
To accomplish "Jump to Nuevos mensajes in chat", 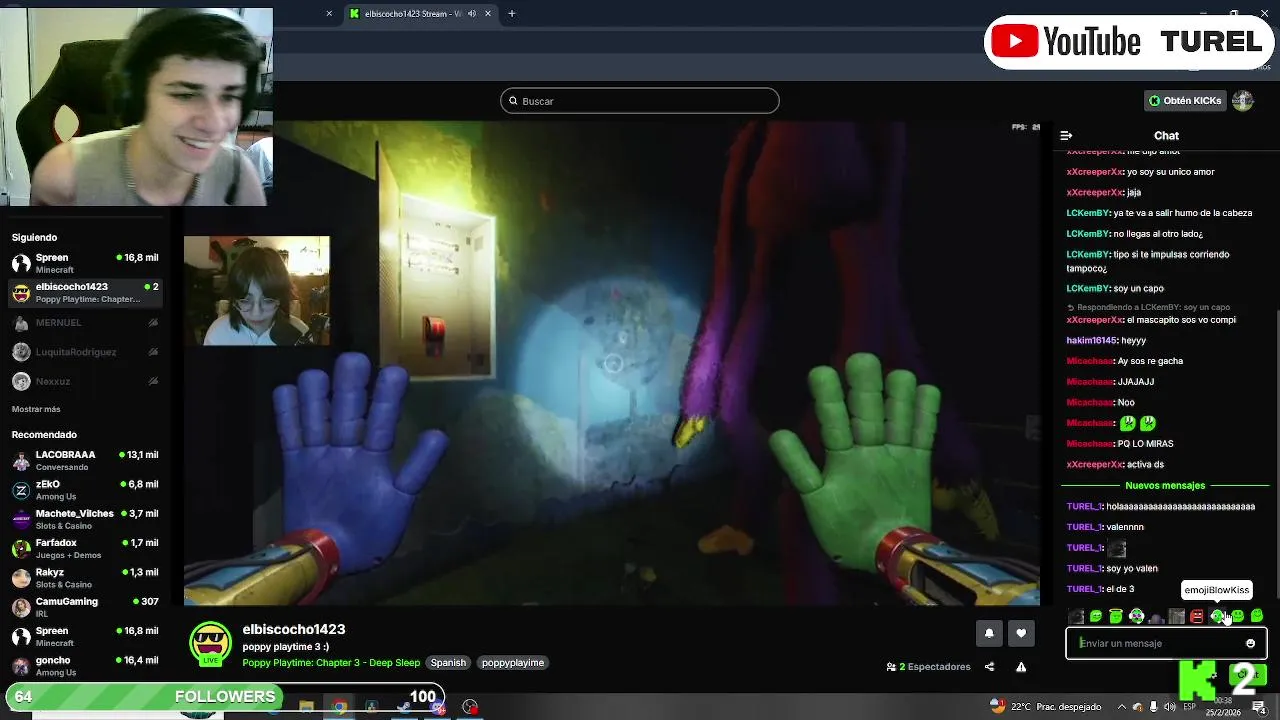I will click(x=1165, y=485).
